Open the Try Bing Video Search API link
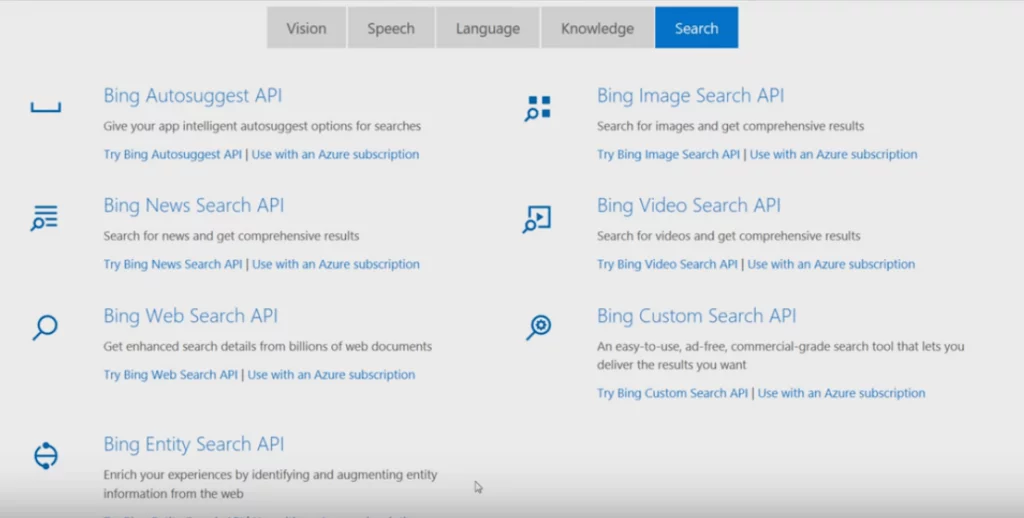Viewport: 1024px width, 518px height. [x=667, y=265]
